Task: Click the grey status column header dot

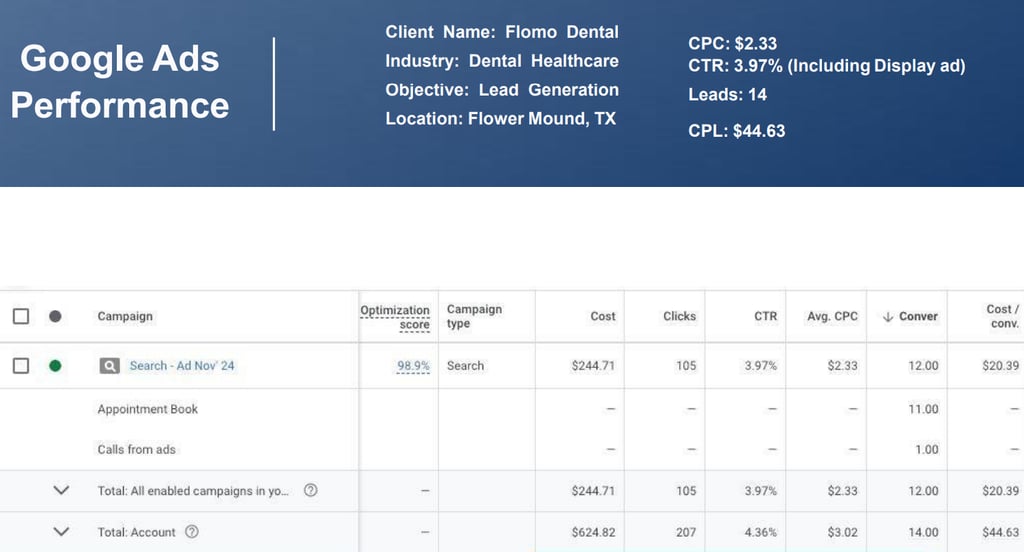Action: [x=55, y=316]
